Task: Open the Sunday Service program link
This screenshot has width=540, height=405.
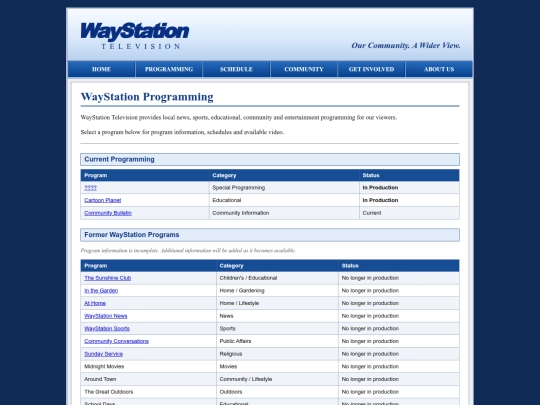Action: point(103,354)
